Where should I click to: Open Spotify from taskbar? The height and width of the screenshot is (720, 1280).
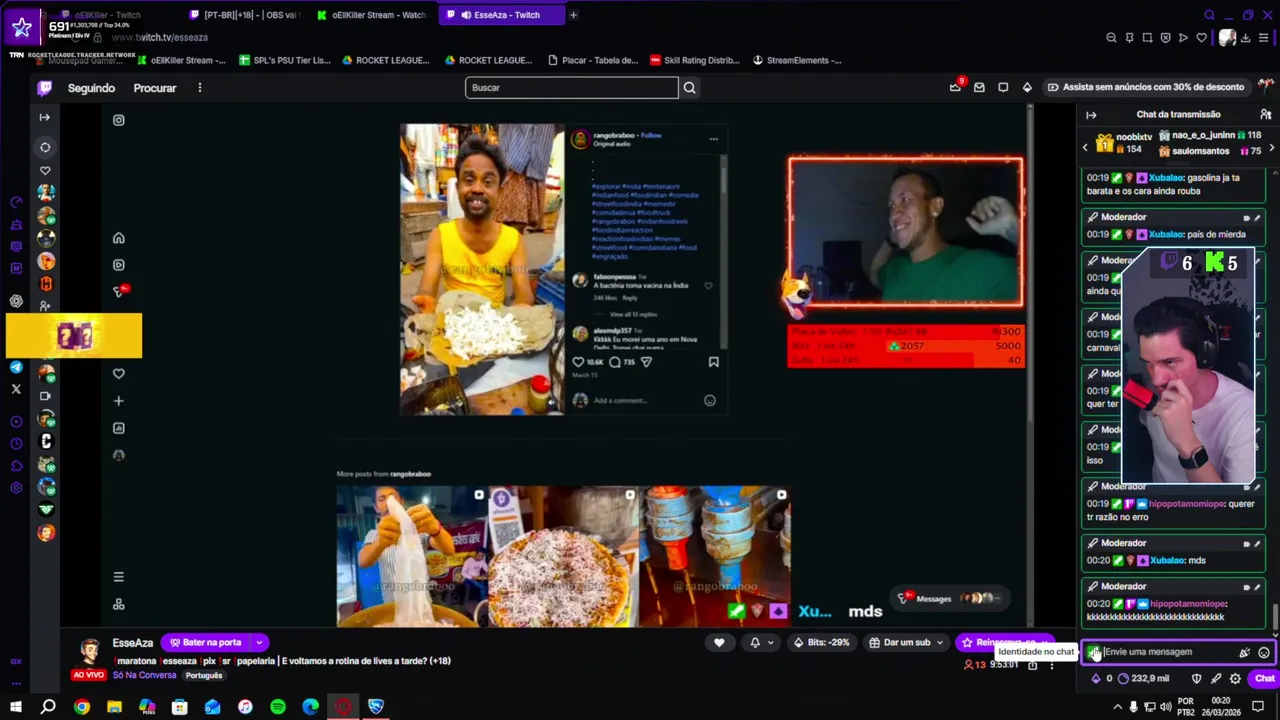coord(278,707)
